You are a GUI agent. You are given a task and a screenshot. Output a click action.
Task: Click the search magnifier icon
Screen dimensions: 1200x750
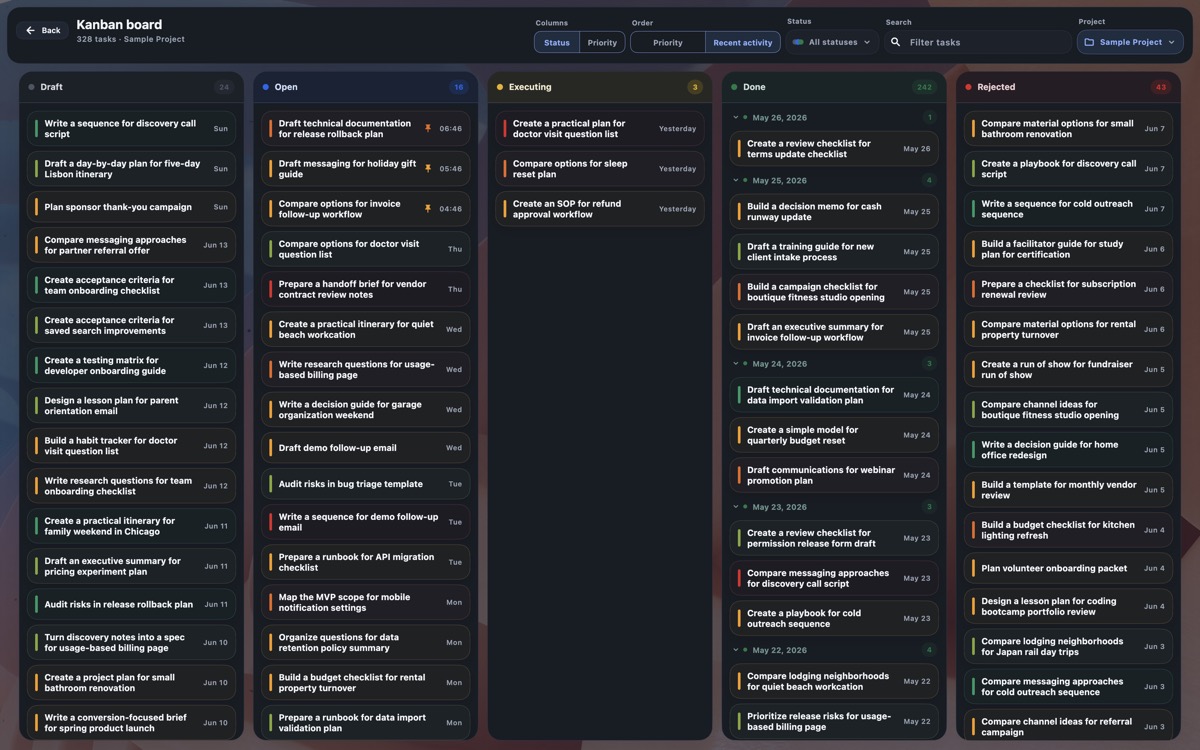(x=895, y=42)
